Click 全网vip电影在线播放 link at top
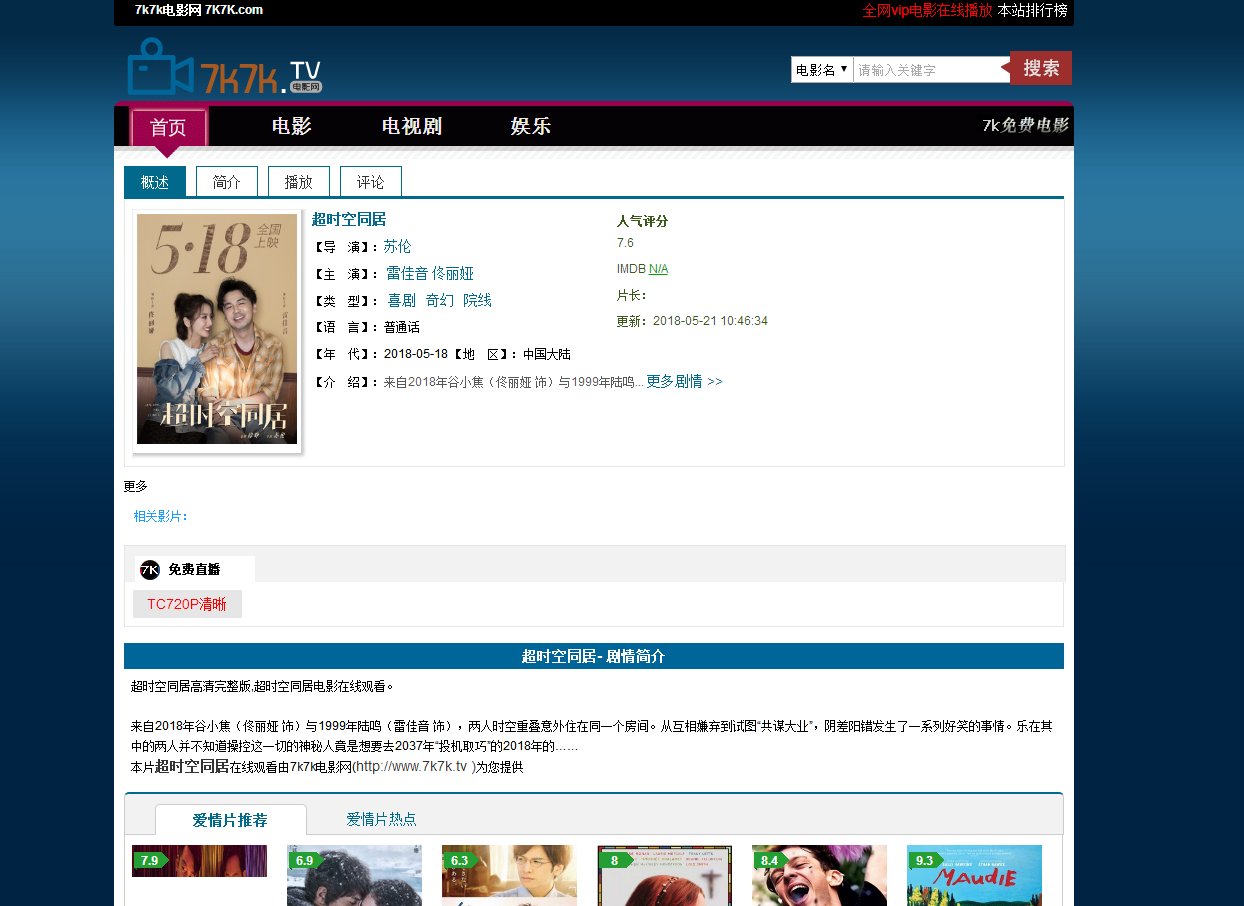Viewport: 1244px width, 906px height. click(927, 11)
